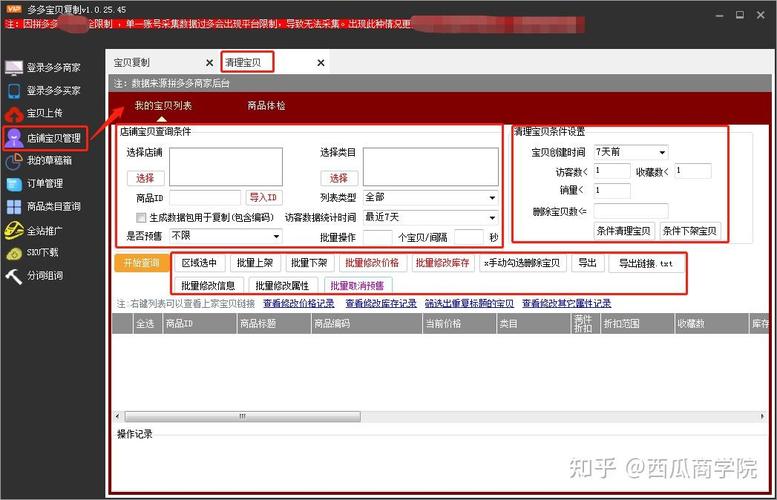Click the 全站推广 icon
This screenshot has height=500, width=777.
click(x=14, y=230)
